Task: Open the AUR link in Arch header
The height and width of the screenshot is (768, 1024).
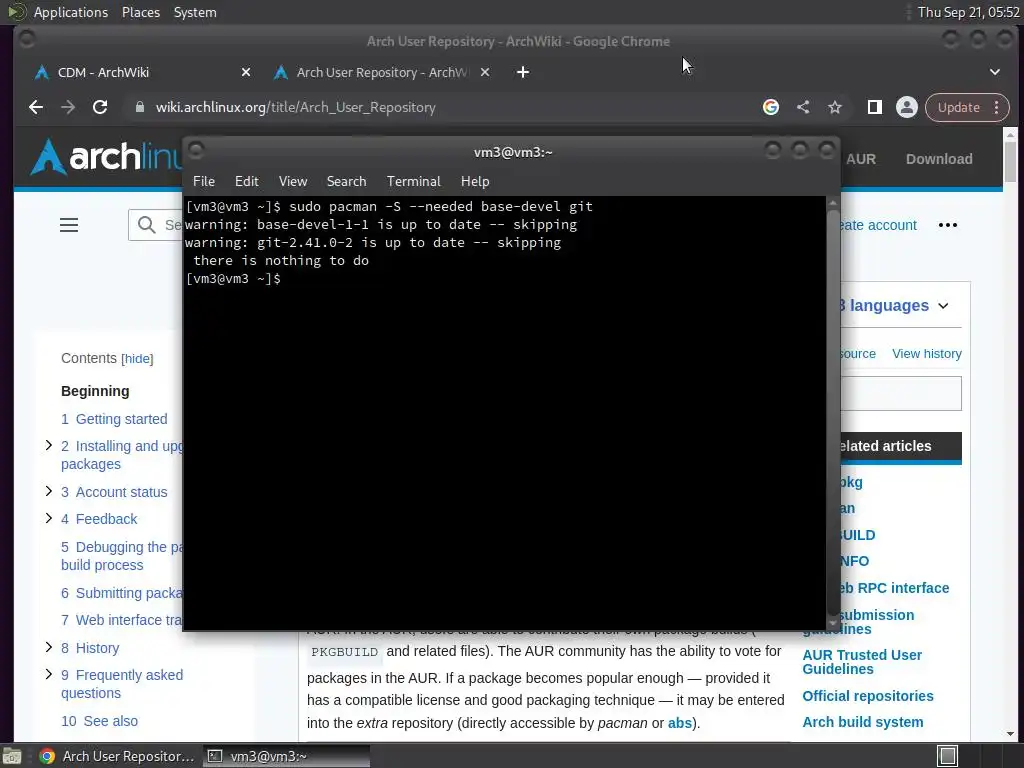Action: (861, 159)
